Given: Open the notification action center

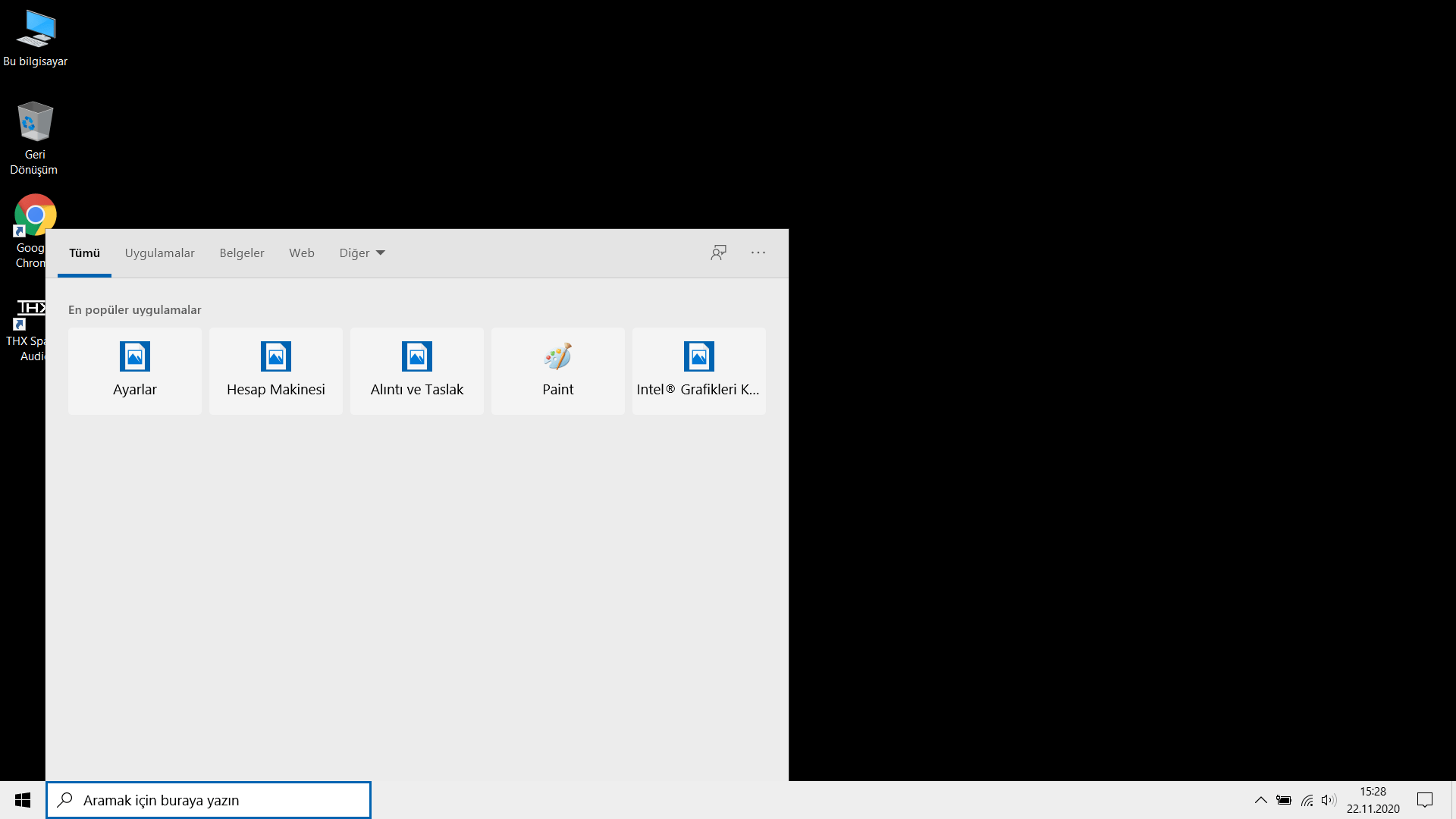Looking at the screenshot, I should click(1425, 800).
